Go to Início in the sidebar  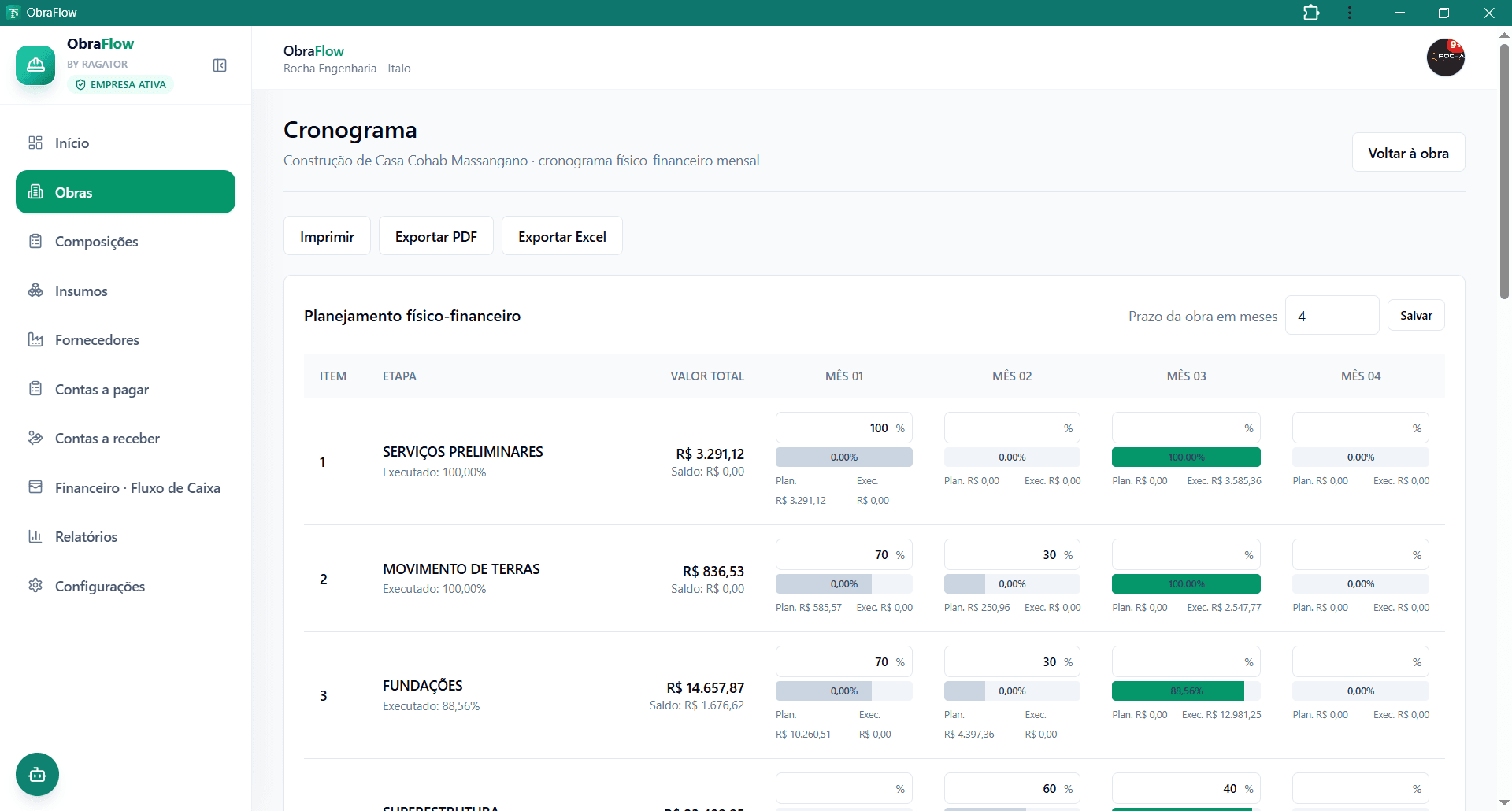(x=125, y=143)
